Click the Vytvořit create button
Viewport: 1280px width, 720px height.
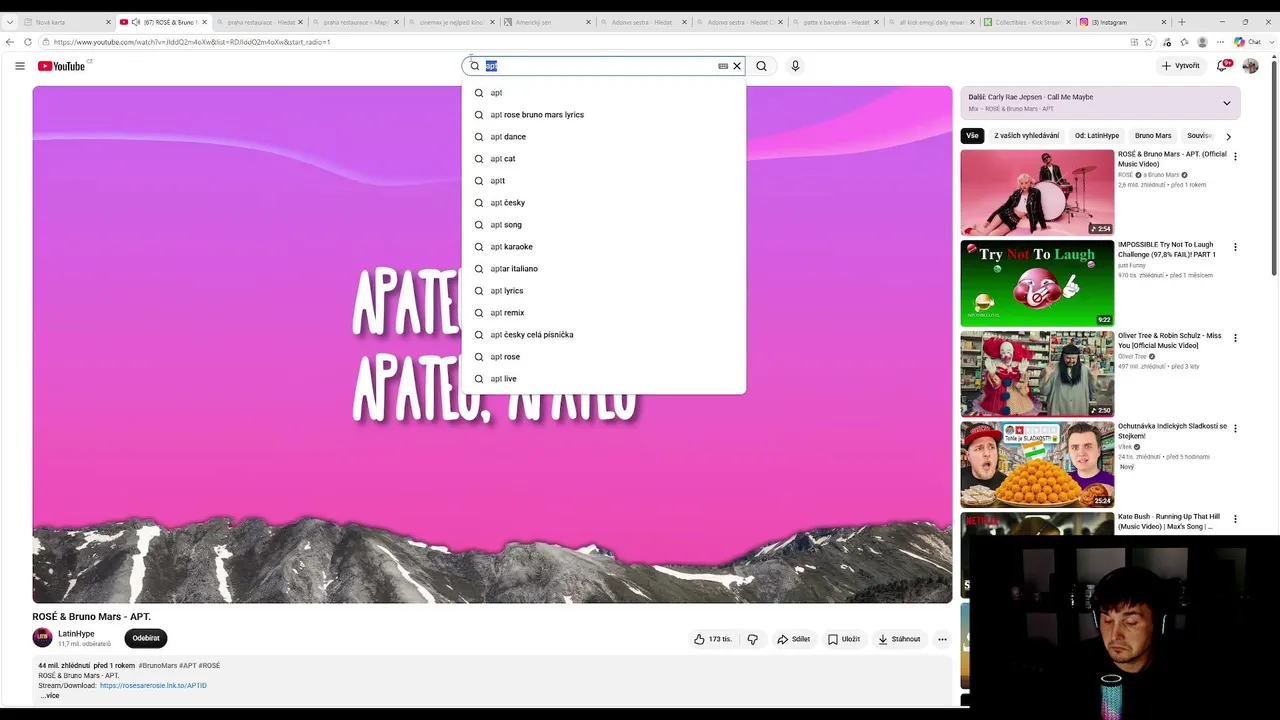pos(1180,66)
